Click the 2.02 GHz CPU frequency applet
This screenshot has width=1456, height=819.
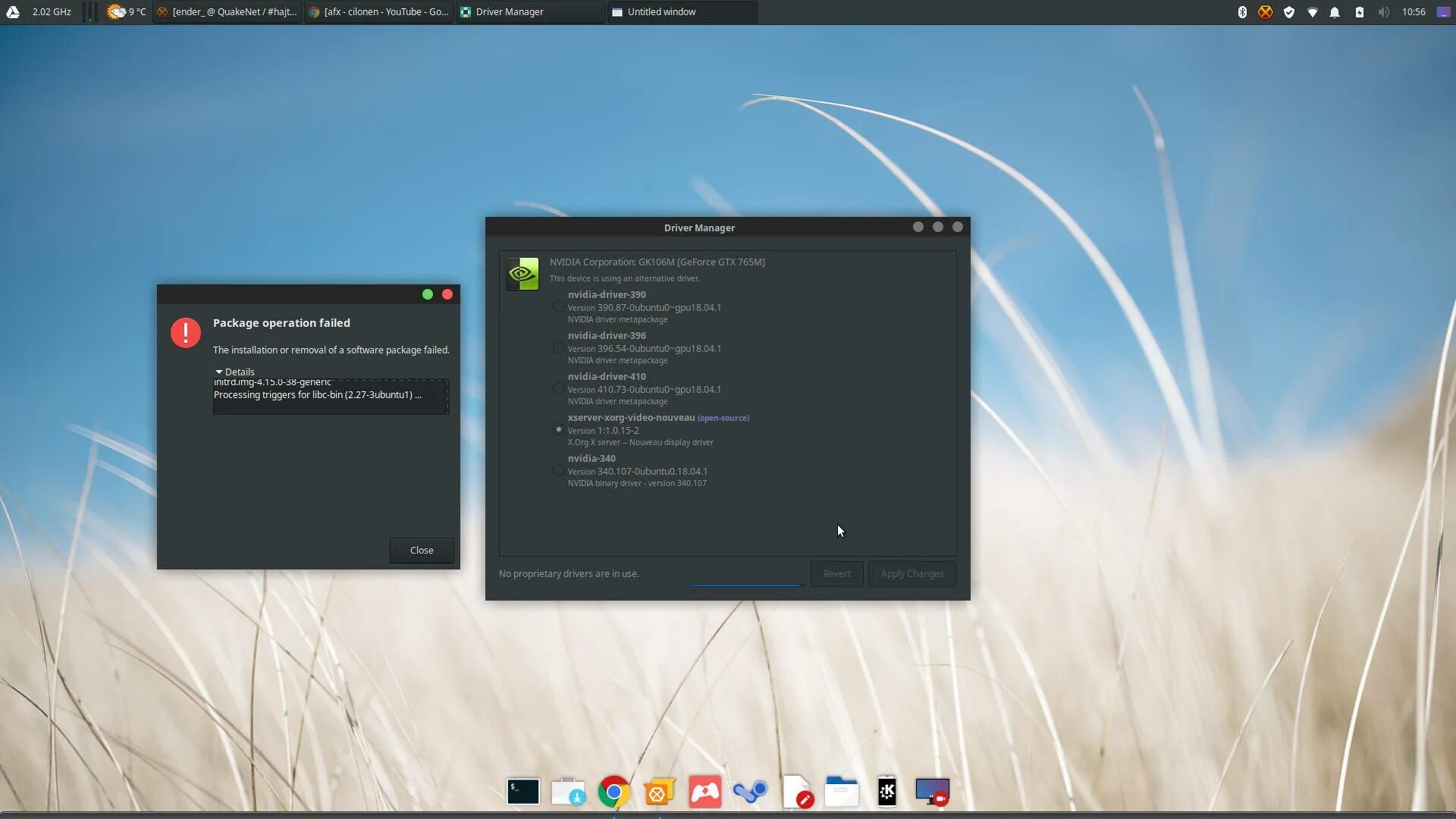point(52,12)
